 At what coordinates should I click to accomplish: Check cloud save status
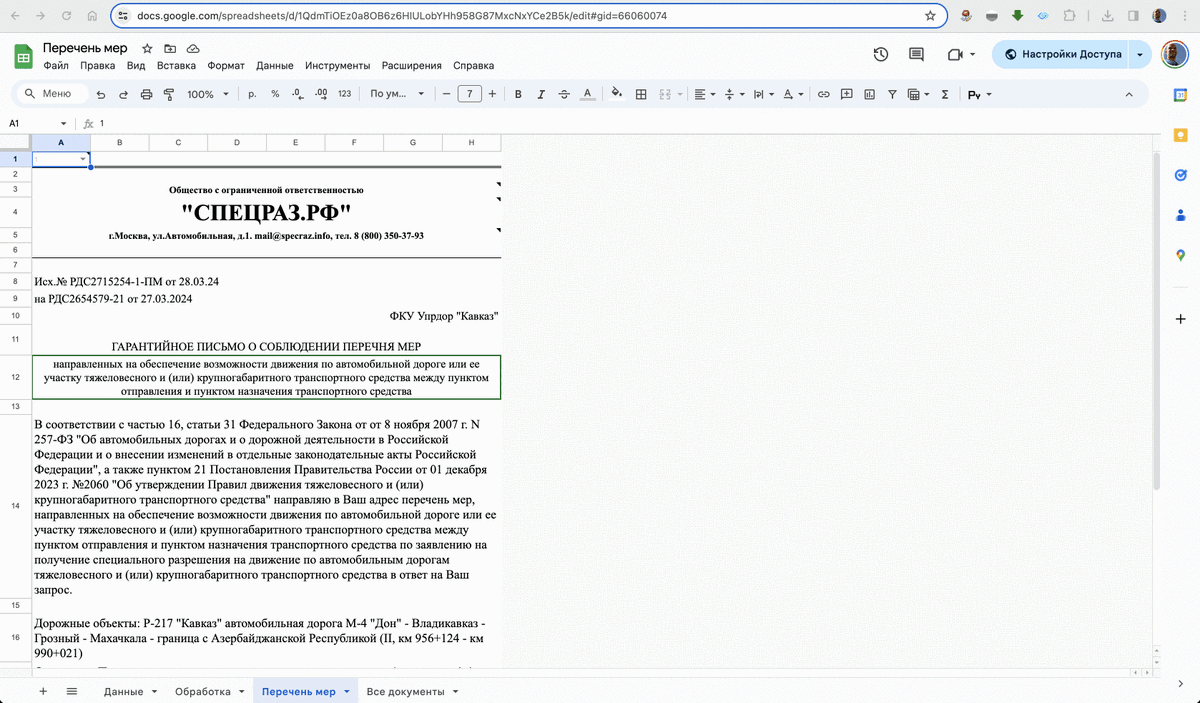point(193,48)
